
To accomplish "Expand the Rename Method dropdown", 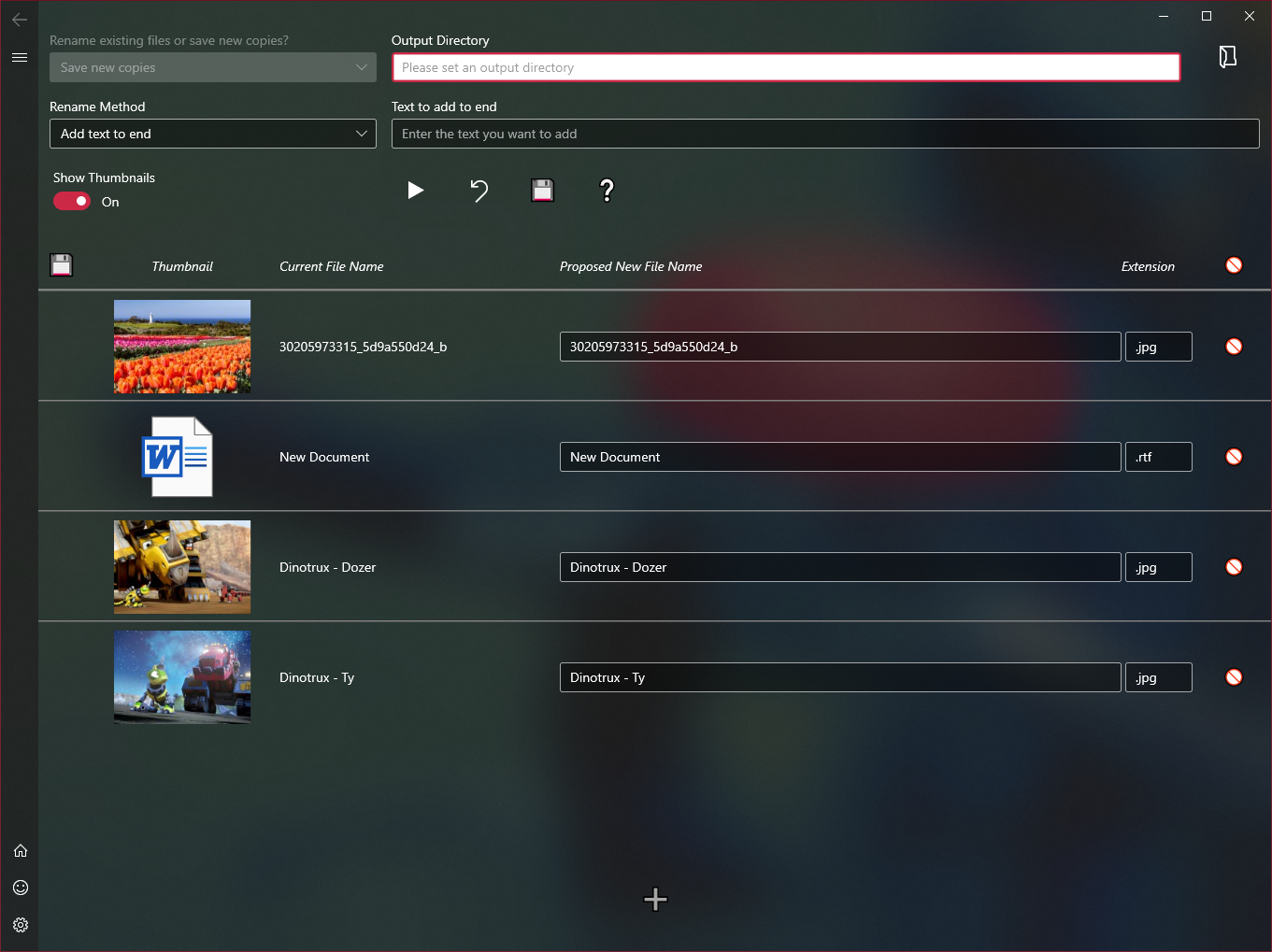I will [212, 134].
